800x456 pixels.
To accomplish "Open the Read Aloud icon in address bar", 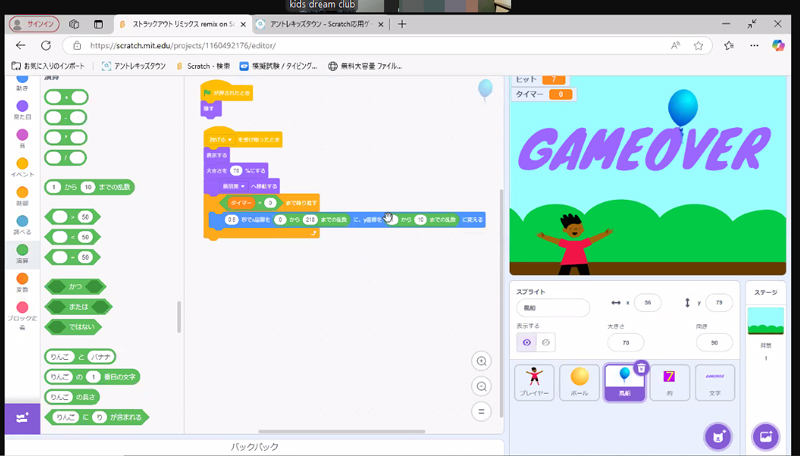I will pyautogui.click(x=675, y=45).
